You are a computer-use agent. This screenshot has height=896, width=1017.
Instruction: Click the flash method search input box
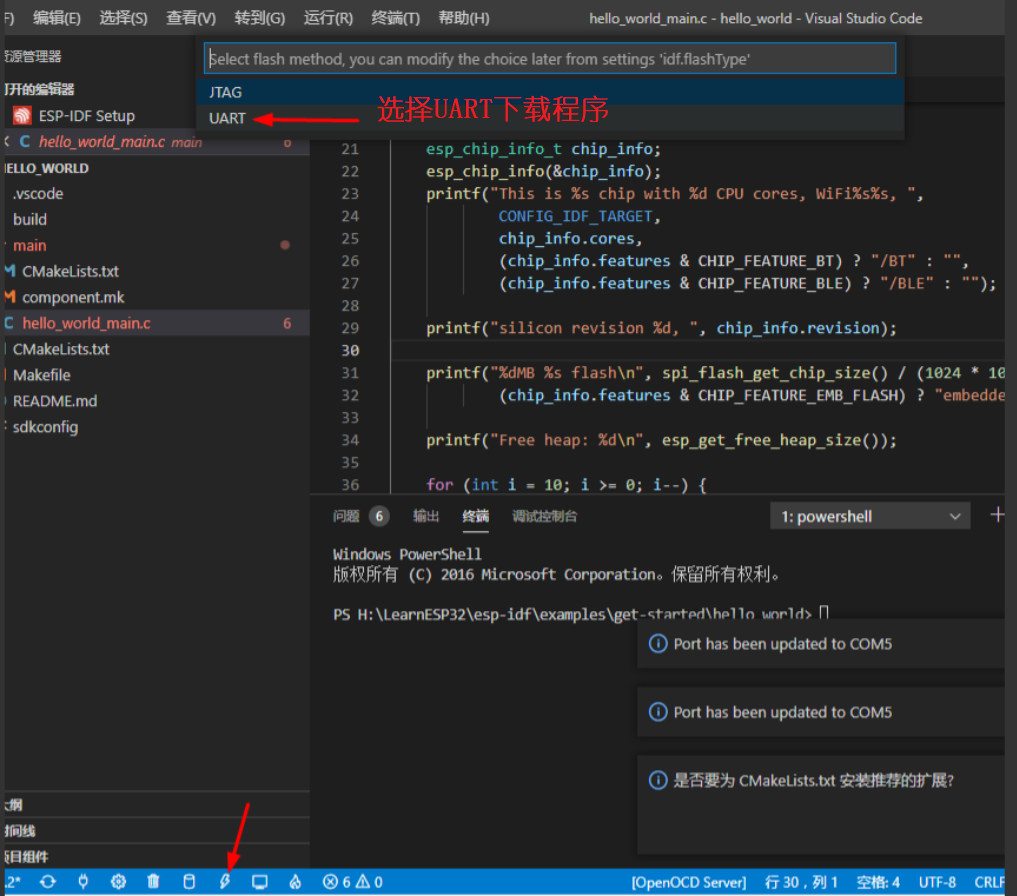pos(550,59)
